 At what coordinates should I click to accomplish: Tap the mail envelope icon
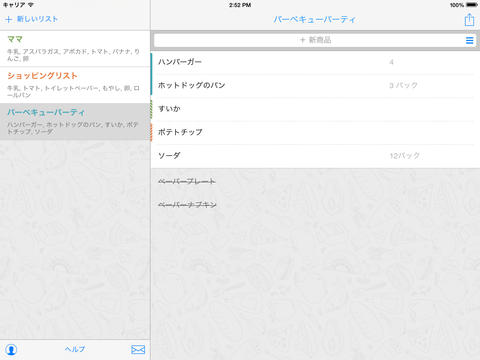pos(138,349)
